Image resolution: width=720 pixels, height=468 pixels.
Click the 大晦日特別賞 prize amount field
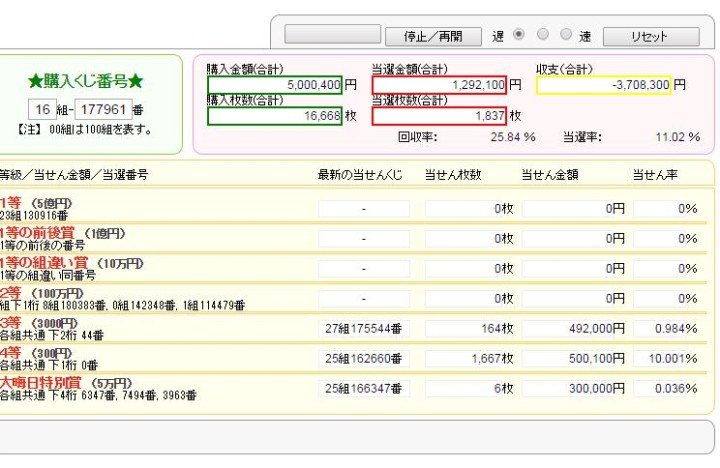(574, 388)
